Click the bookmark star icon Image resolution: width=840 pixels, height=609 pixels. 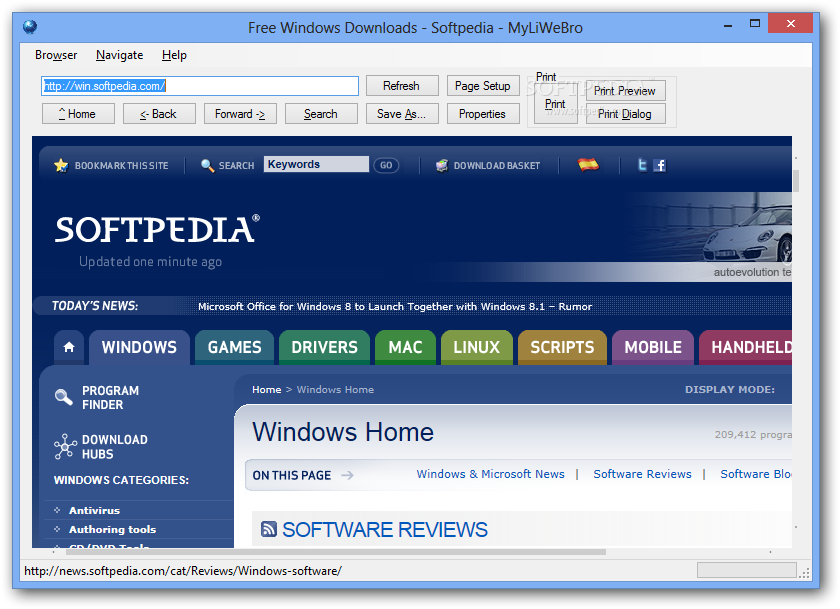(61, 165)
